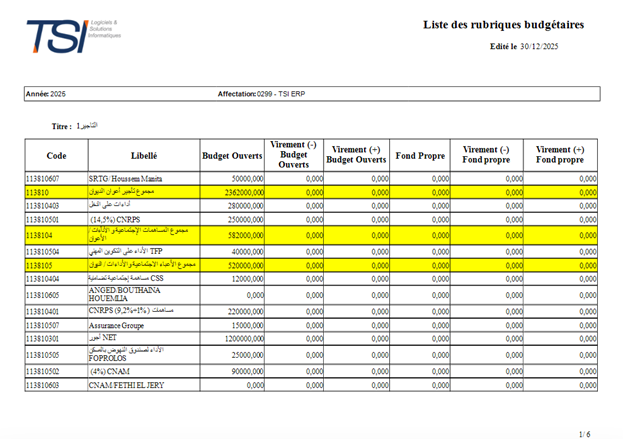Click the (4%) CNAM label cell
The image size is (624, 440).
(x=144, y=372)
